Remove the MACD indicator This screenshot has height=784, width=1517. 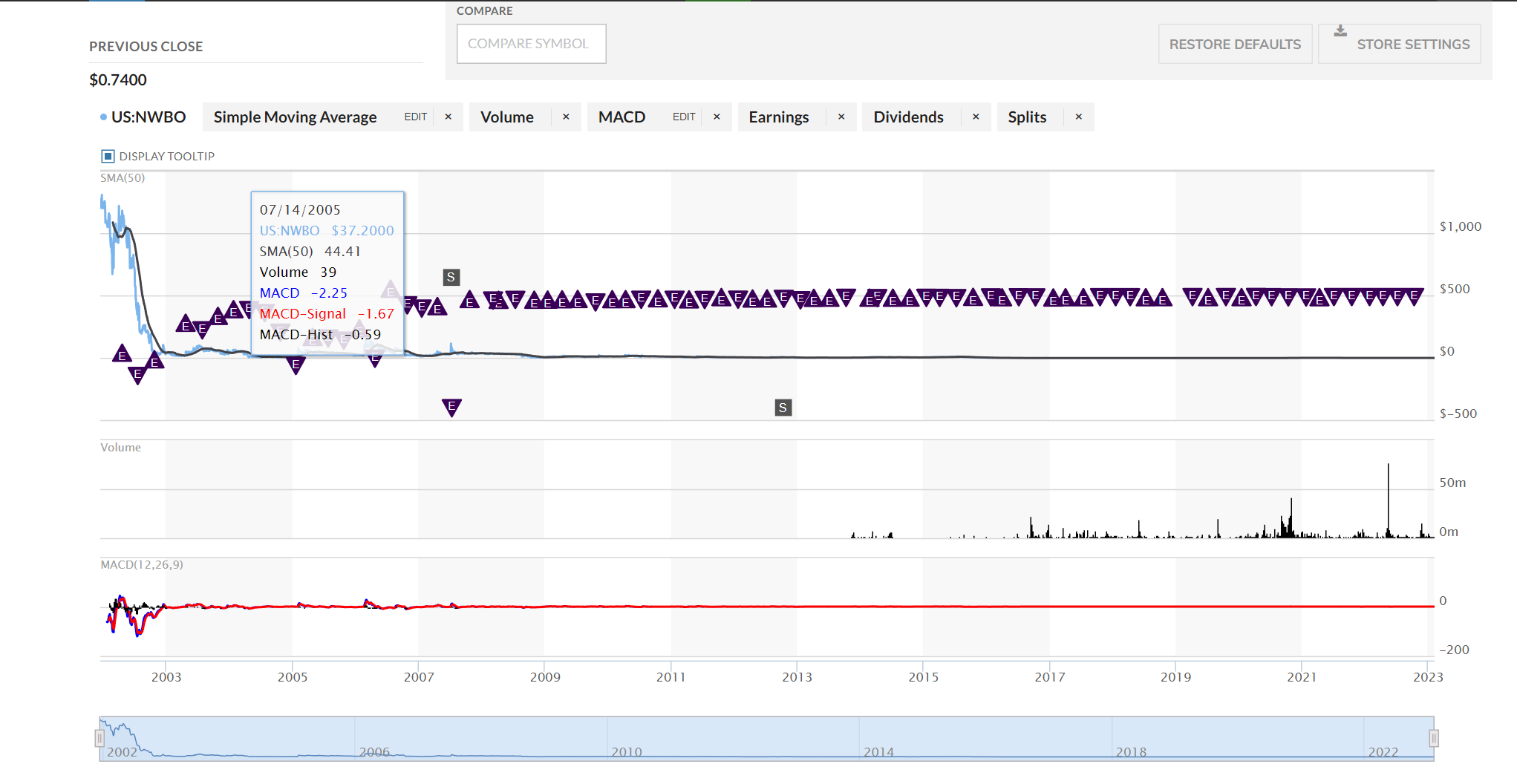click(717, 117)
